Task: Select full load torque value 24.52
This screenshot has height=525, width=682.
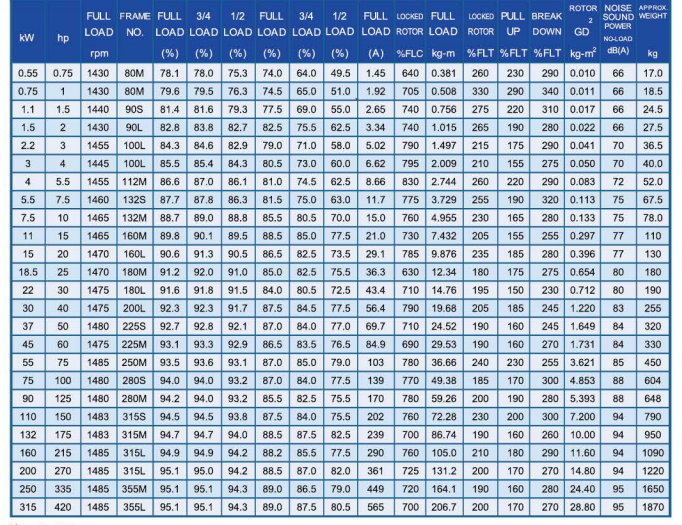Action: (x=444, y=327)
